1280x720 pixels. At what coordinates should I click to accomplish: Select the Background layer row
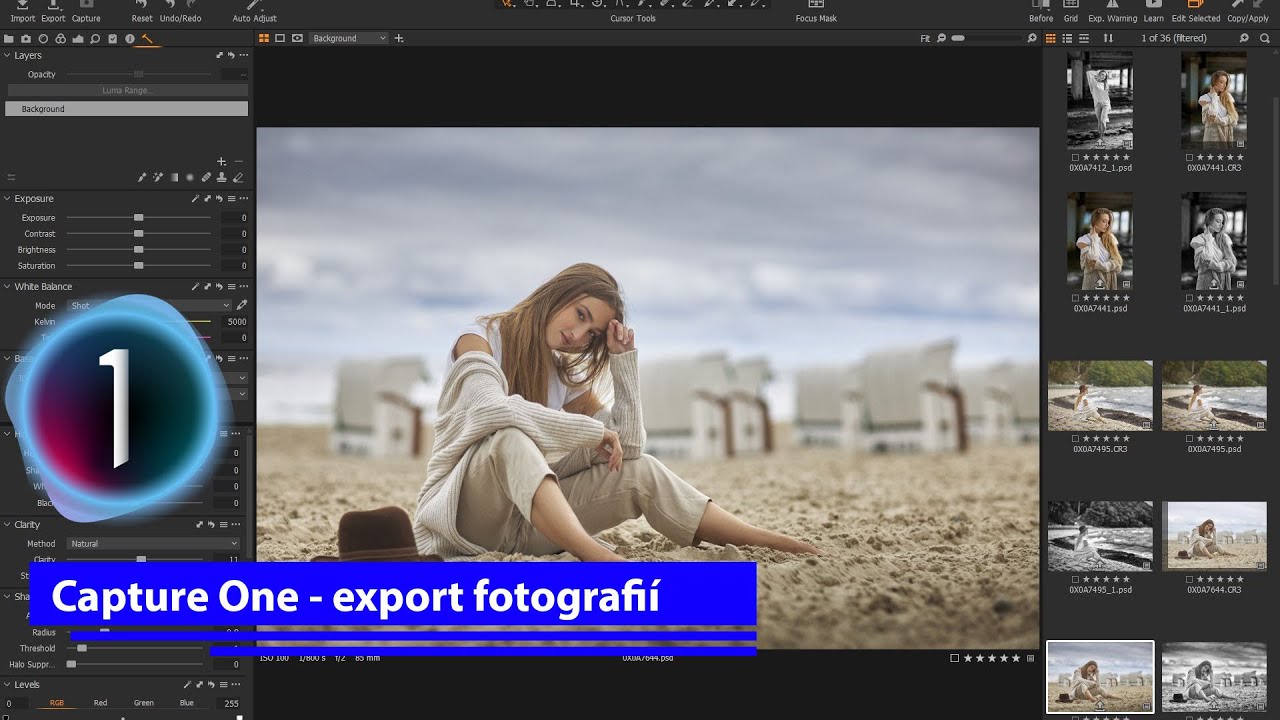pyautogui.click(x=127, y=109)
